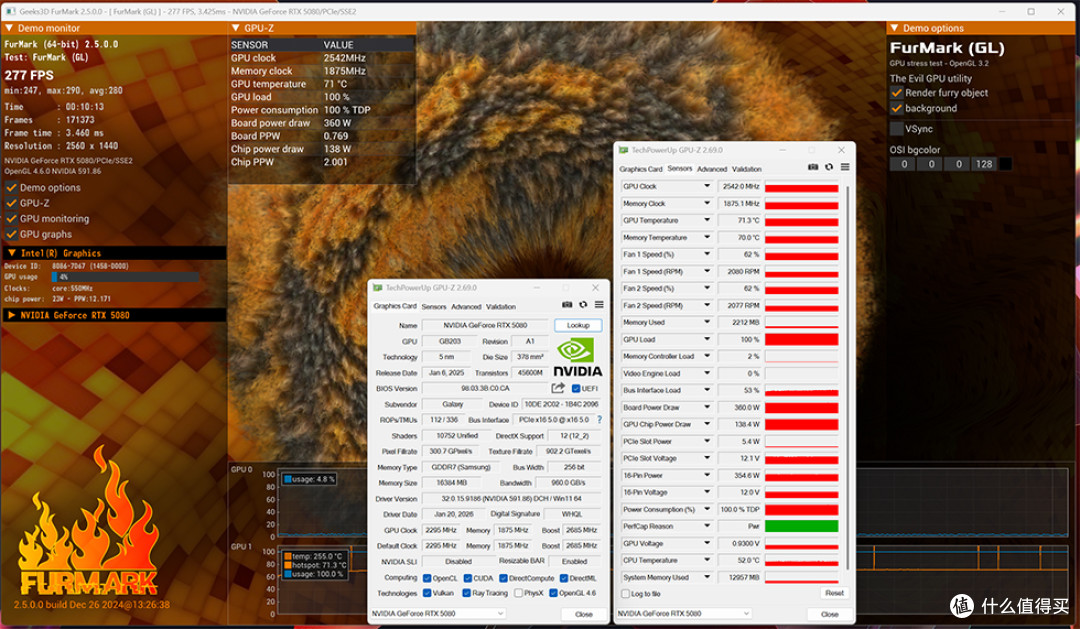
Task: Open GPU selector dropdown in Sensors window
Action: [684, 613]
